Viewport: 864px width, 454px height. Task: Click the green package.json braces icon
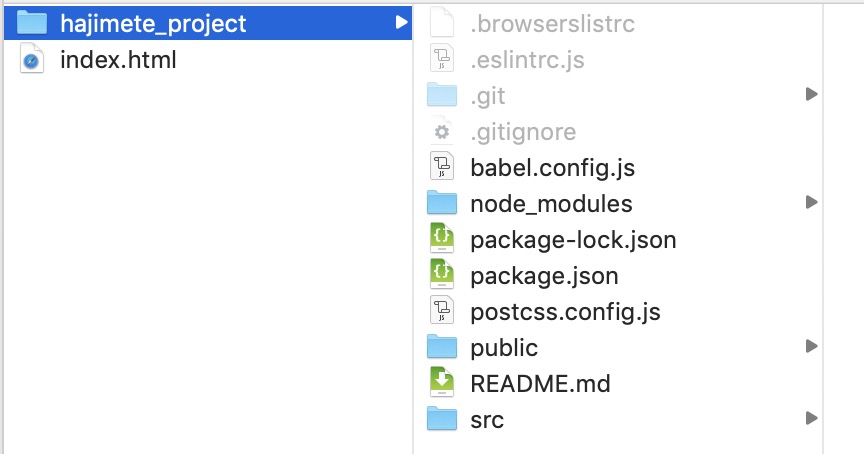coord(441,274)
